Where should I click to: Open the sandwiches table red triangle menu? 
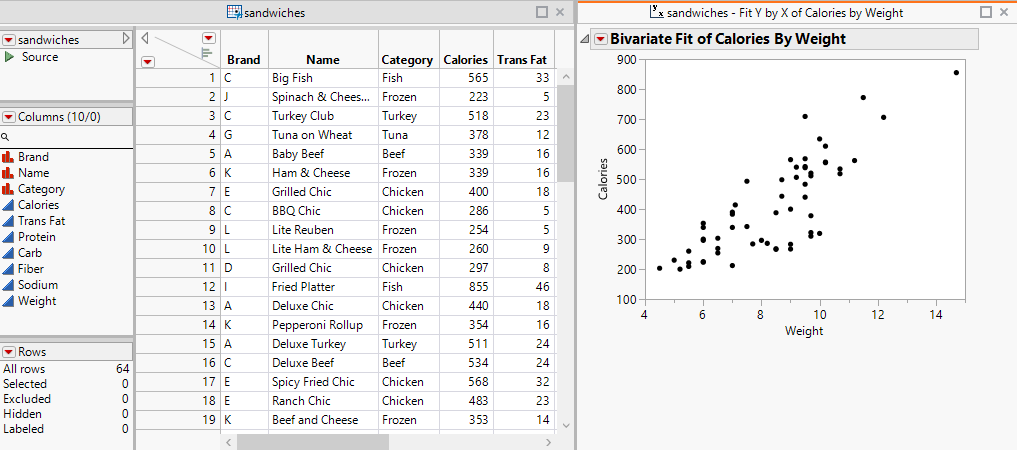9,39
